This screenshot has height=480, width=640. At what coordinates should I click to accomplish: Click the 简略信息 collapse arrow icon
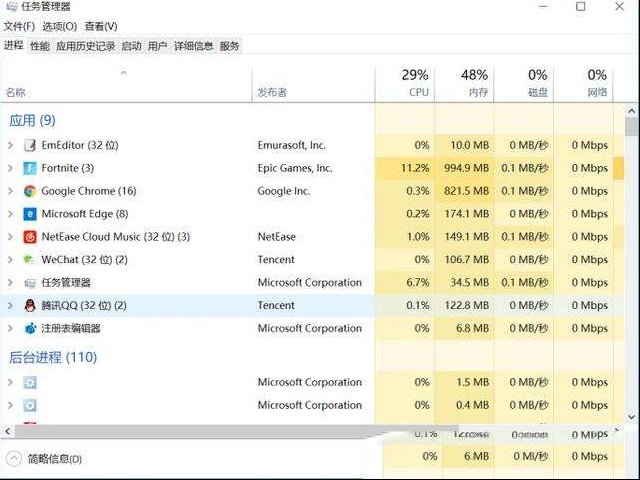click(x=13, y=459)
